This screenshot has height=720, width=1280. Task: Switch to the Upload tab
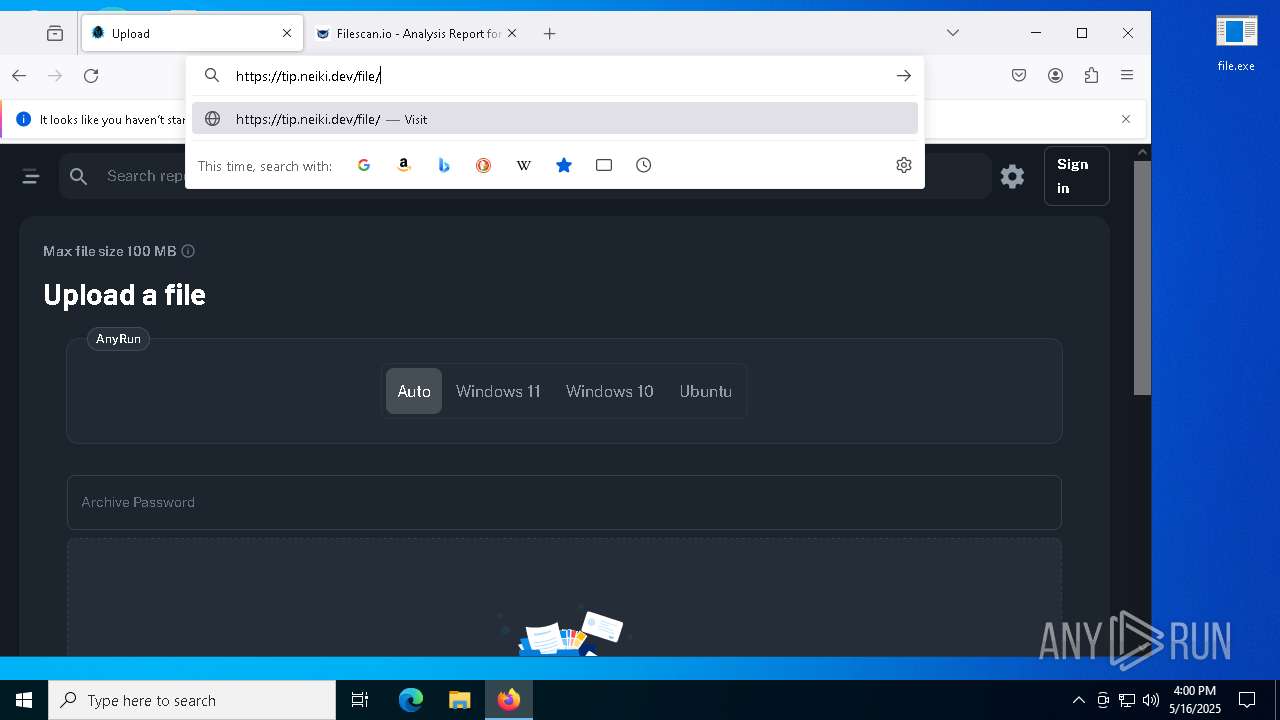click(x=191, y=33)
